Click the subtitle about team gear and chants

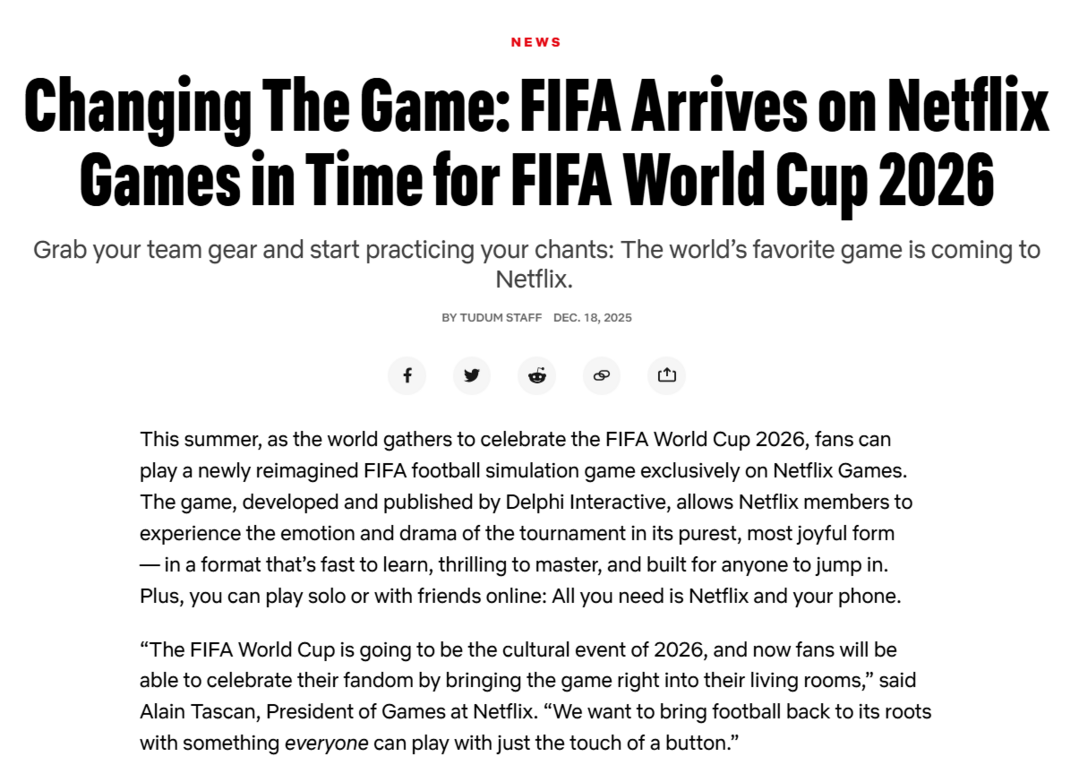click(x=537, y=262)
